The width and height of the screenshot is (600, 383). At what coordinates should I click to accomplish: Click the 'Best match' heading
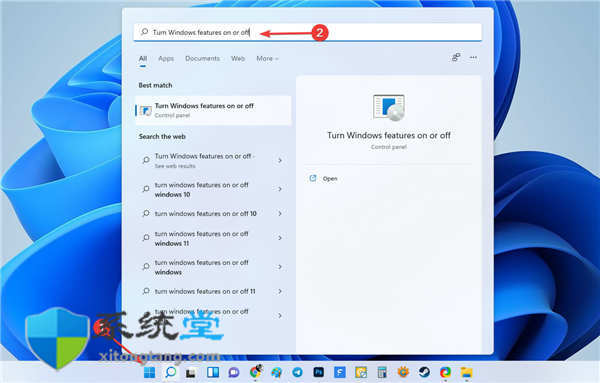155,85
